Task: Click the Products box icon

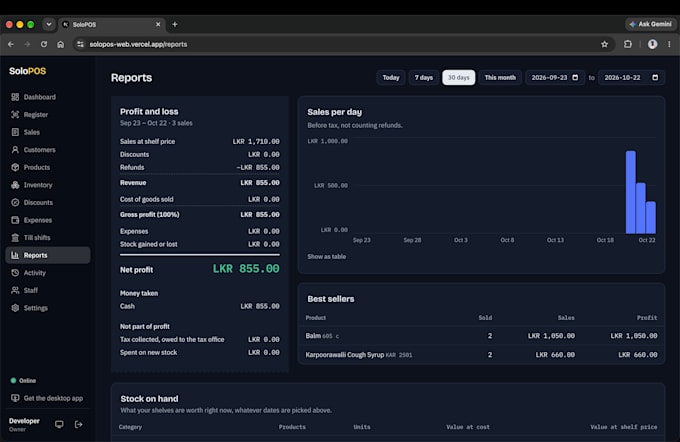Action: tap(15, 167)
